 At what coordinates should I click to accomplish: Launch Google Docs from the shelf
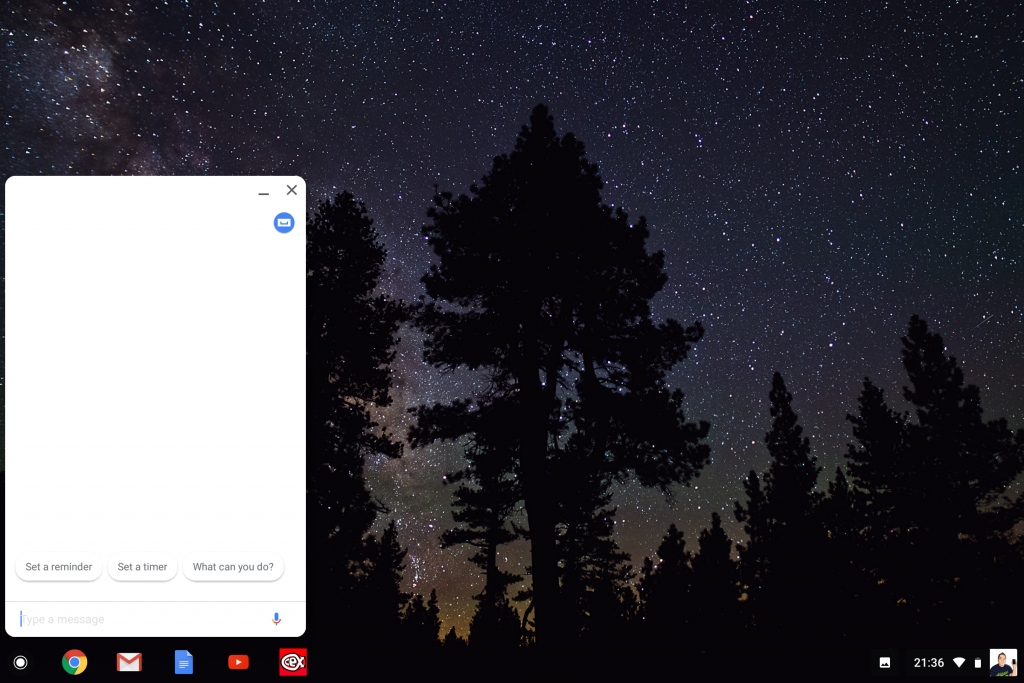tap(184, 662)
